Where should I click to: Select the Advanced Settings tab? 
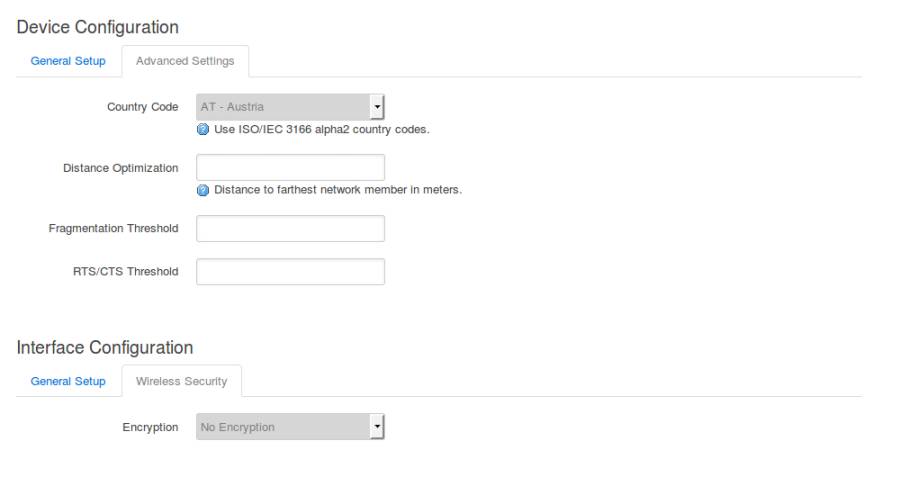click(x=185, y=61)
